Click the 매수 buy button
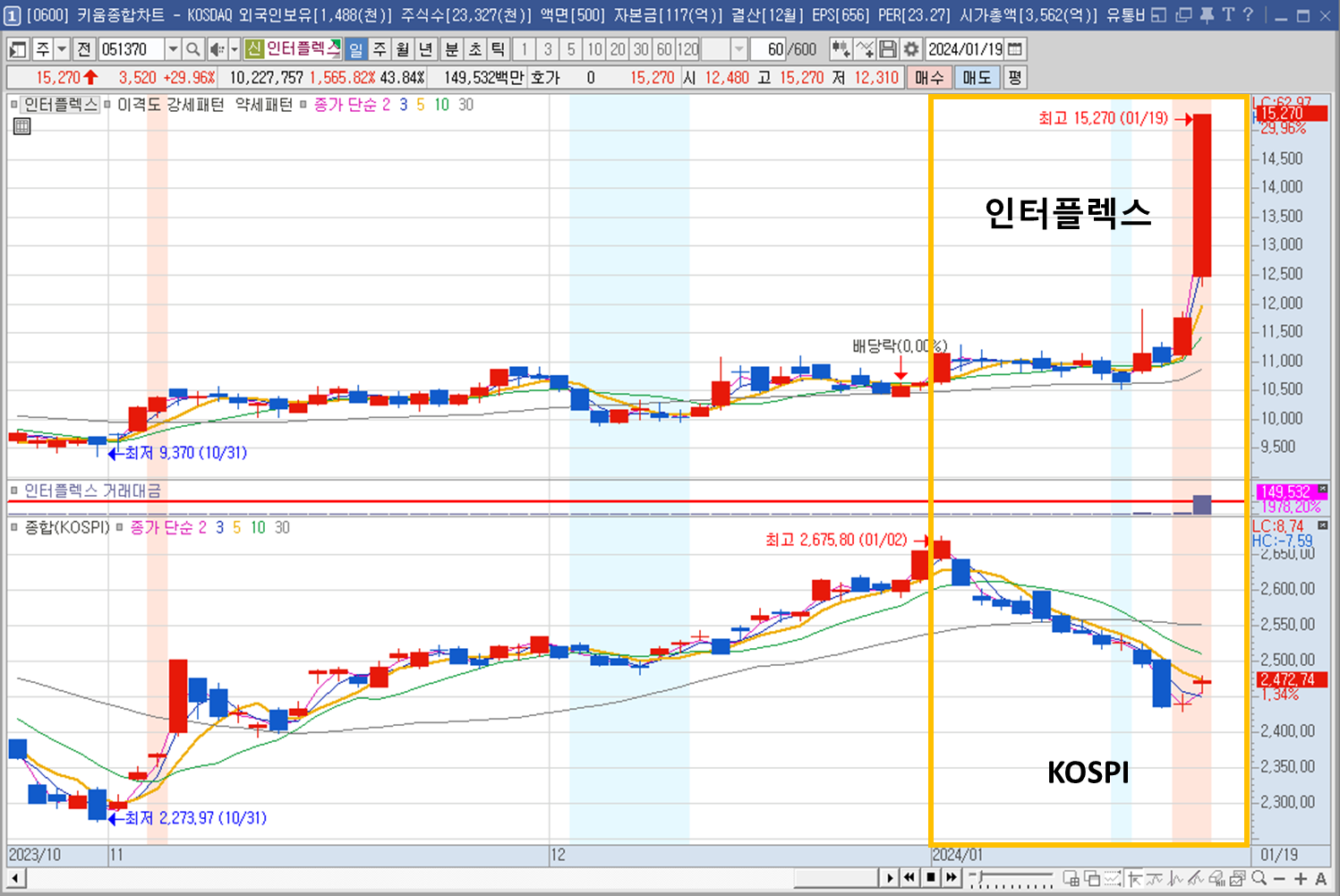The image size is (1340, 896). tap(929, 78)
